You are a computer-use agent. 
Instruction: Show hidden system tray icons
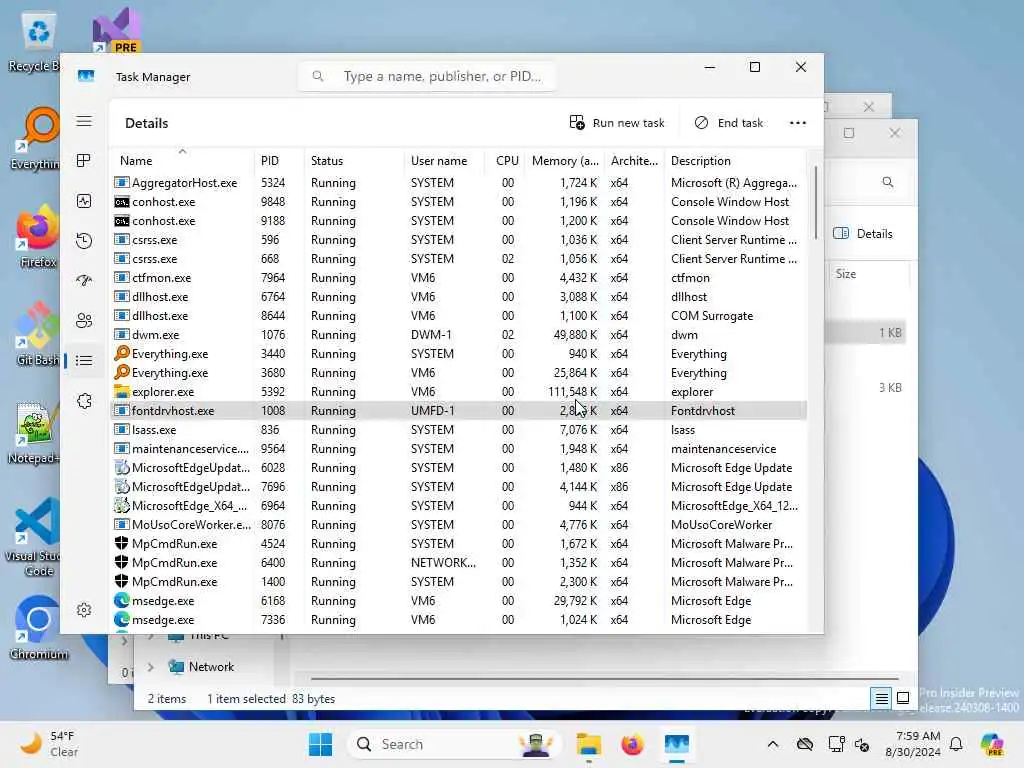point(773,744)
